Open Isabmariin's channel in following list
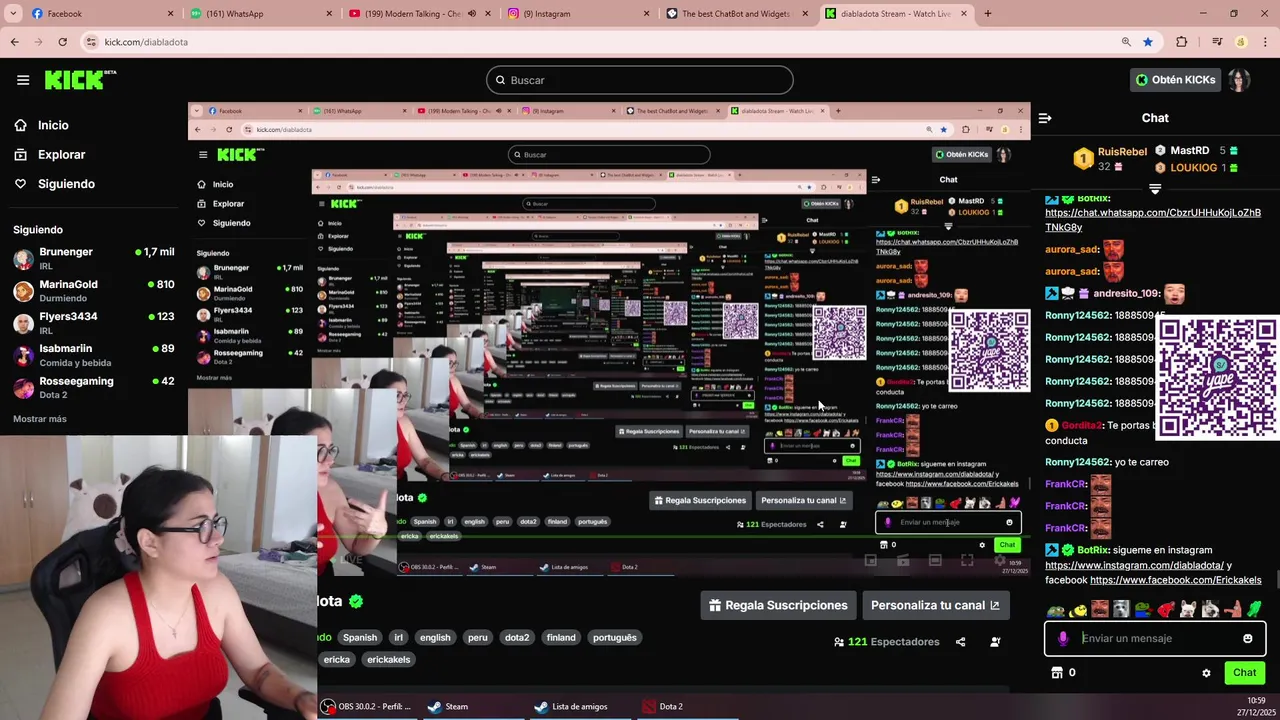1280x720 pixels. (93, 354)
